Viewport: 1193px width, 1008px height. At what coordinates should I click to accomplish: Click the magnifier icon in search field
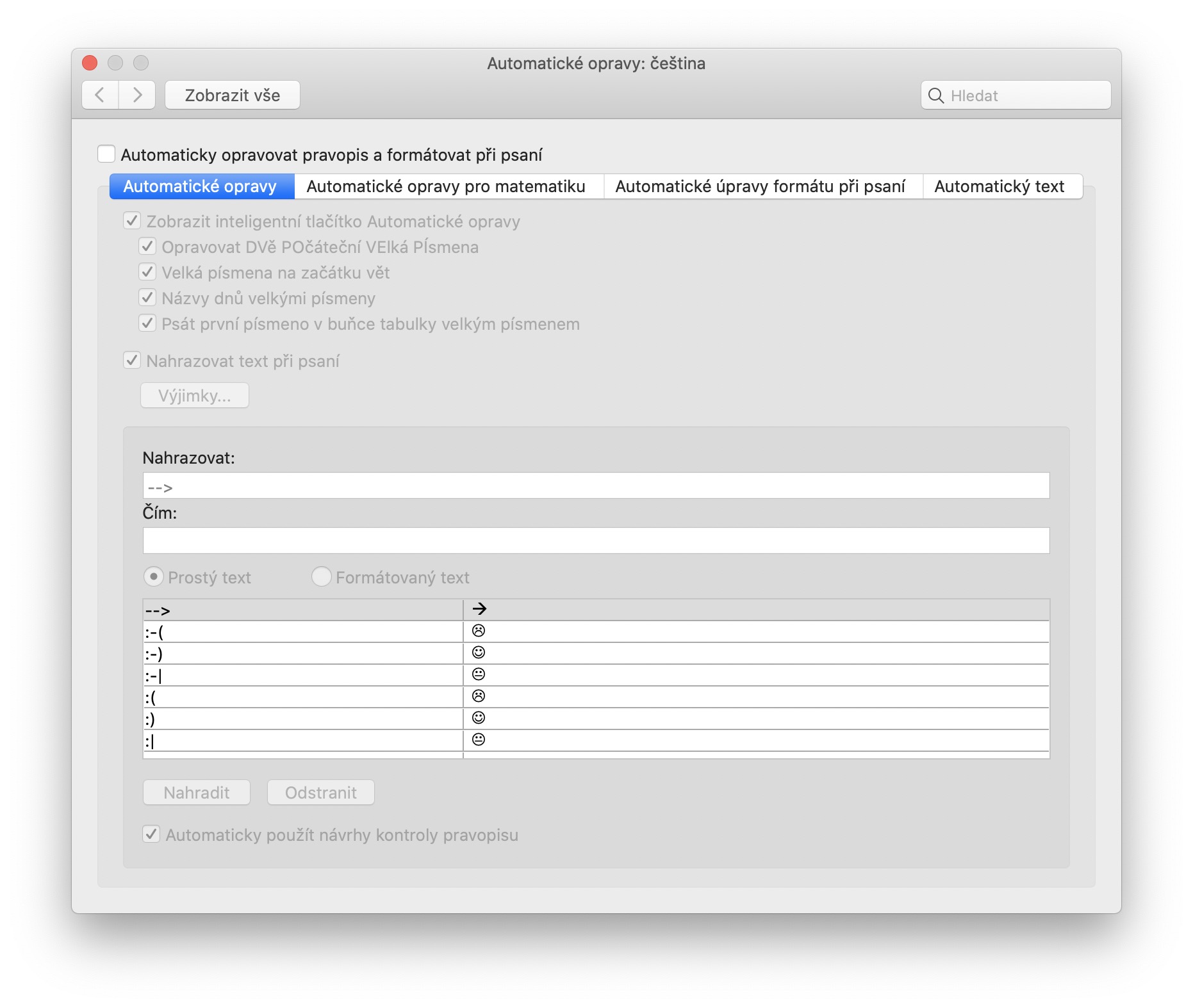pyautogui.click(x=936, y=96)
